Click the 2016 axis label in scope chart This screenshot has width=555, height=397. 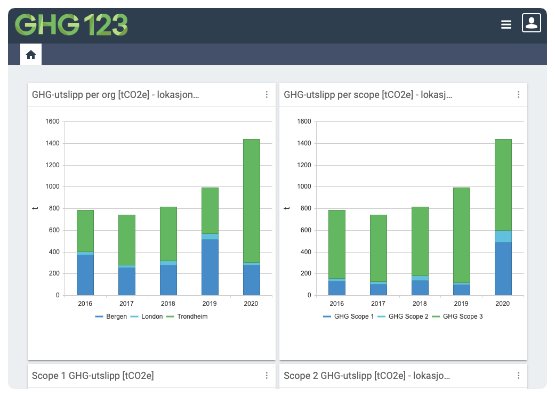[337, 304]
